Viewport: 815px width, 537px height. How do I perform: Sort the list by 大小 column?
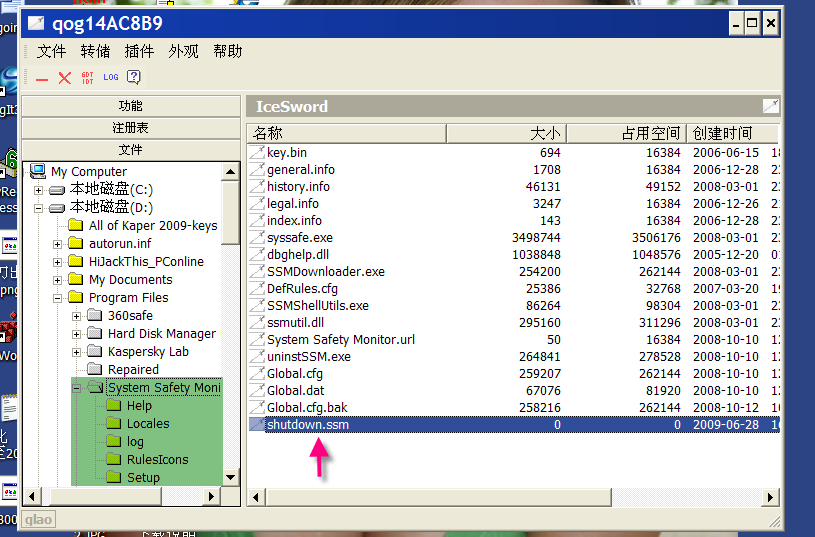[506, 134]
